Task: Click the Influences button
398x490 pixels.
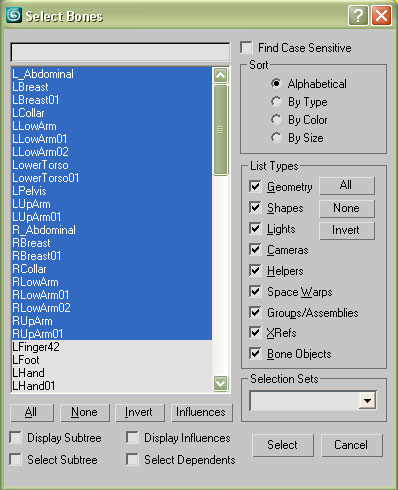Action: coord(202,413)
